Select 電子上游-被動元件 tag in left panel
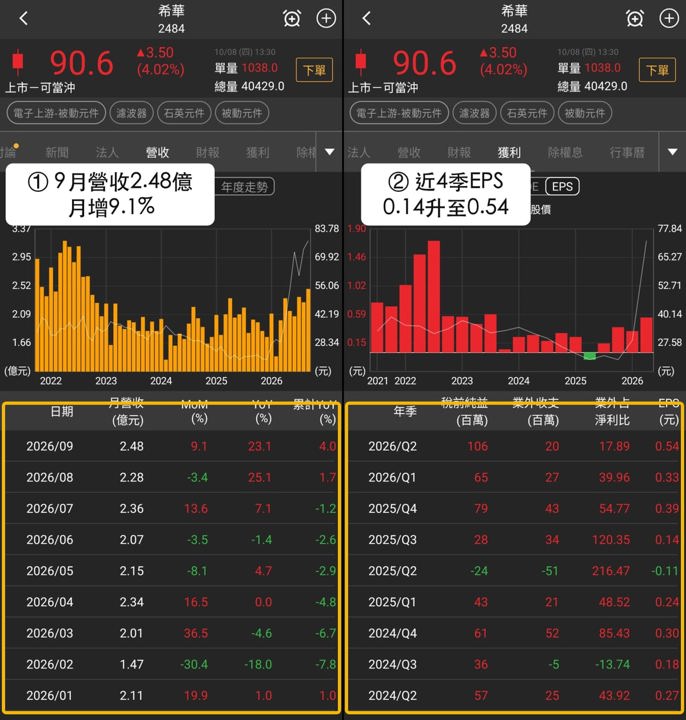This screenshot has height=720, width=686. tap(56, 113)
